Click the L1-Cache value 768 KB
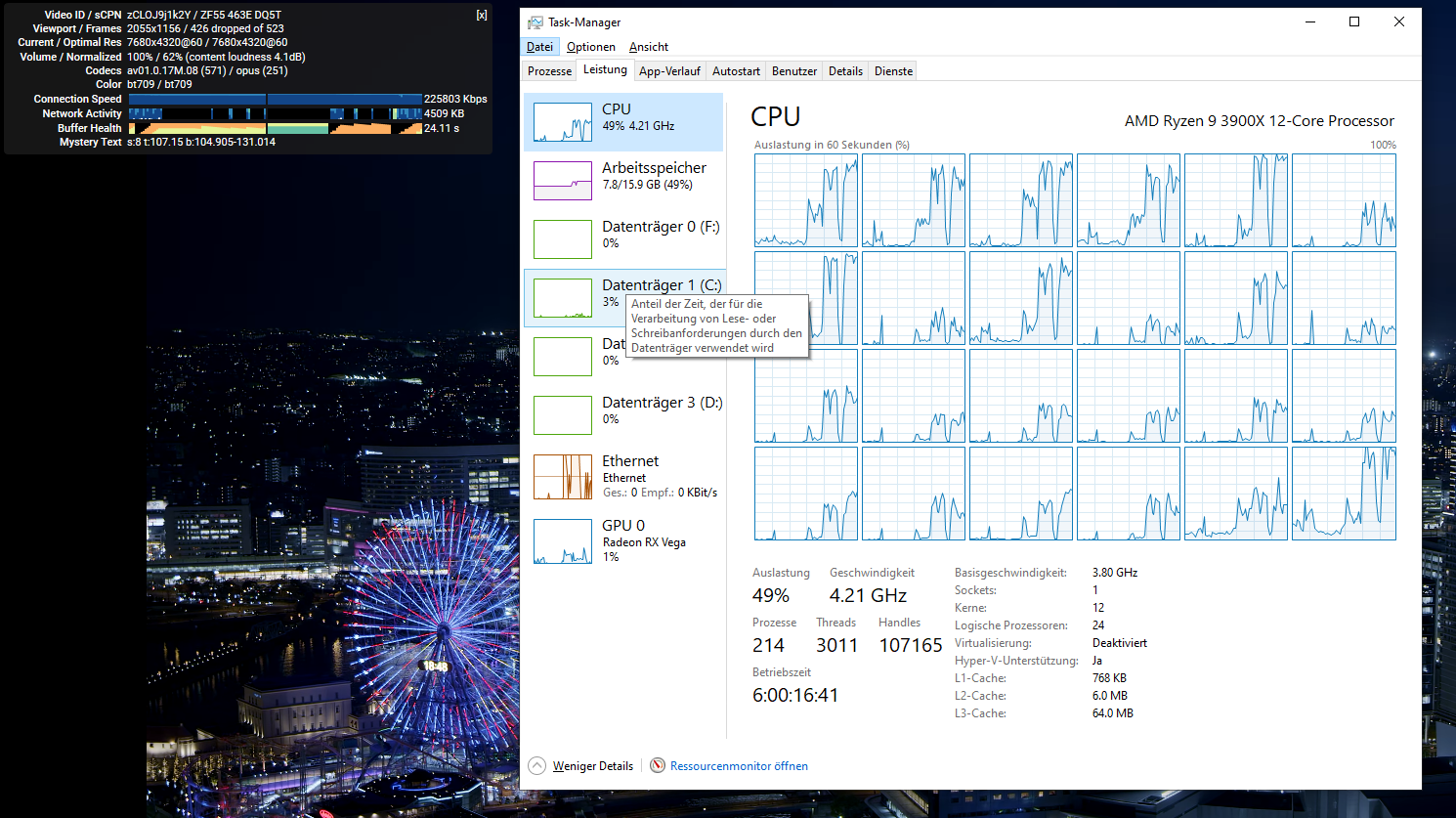The image size is (1456, 818). tap(1109, 678)
